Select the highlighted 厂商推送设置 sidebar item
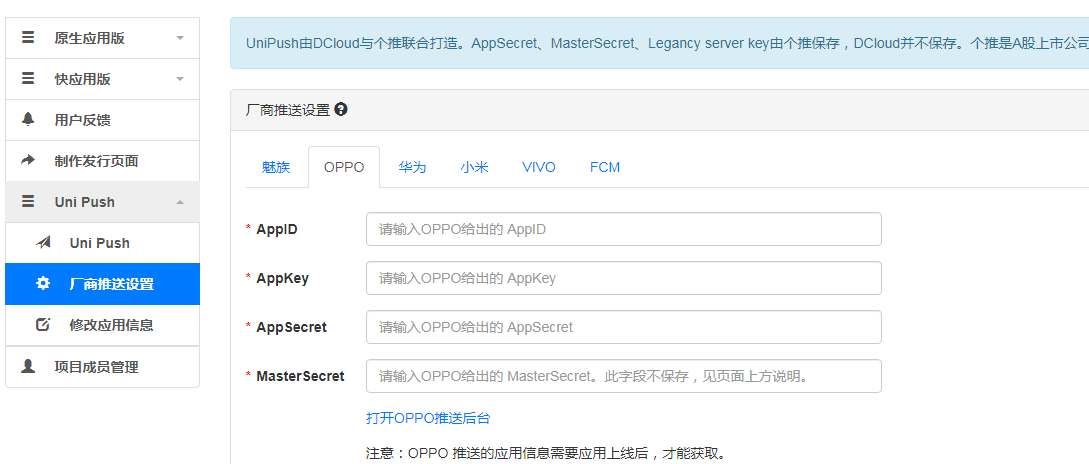The width and height of the screenshot is (1089, 464). point(102,283)
